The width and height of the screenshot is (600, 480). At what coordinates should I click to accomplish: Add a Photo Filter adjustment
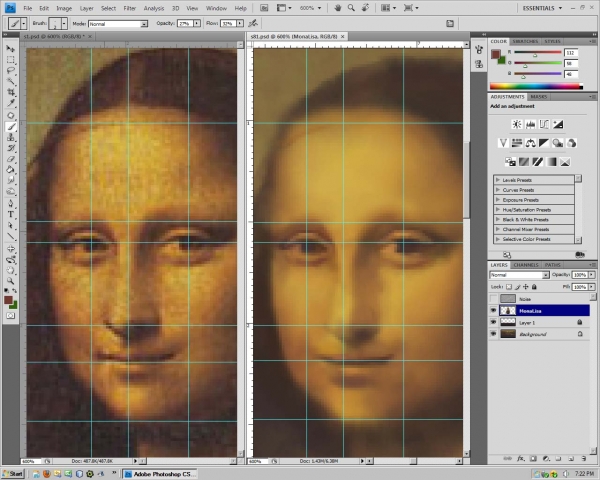coord(558,143)
